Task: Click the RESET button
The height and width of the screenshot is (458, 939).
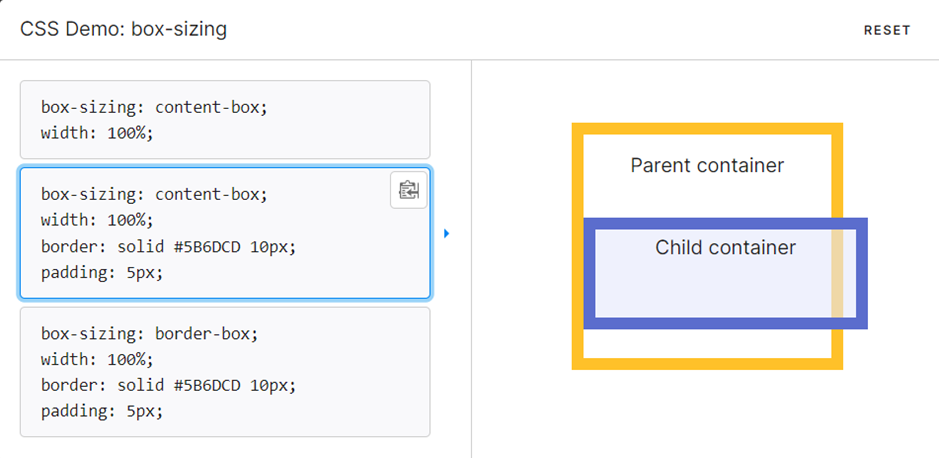Action: click(x=887, y=30)
